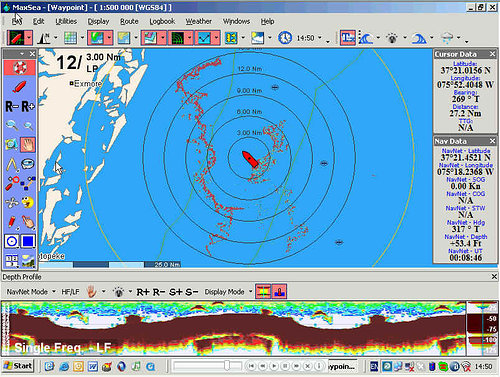This screenshot has width=500, height=377.
Task: Click the R+ range increase icon in left palette
Action: coord(28,106)
